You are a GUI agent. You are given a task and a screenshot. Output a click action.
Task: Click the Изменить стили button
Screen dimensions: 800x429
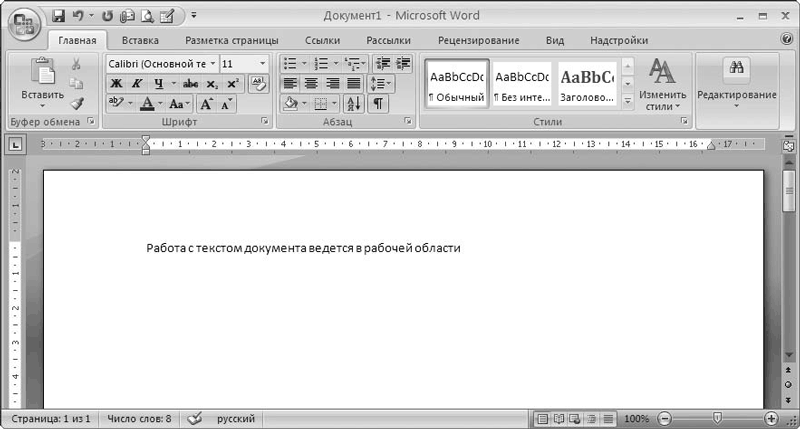pyautogui.click(x=661, y=84)
